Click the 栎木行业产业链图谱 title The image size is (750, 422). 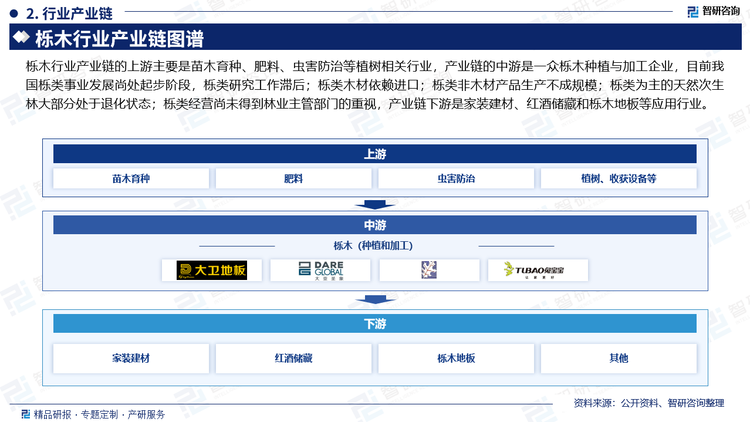pos(120,39)
